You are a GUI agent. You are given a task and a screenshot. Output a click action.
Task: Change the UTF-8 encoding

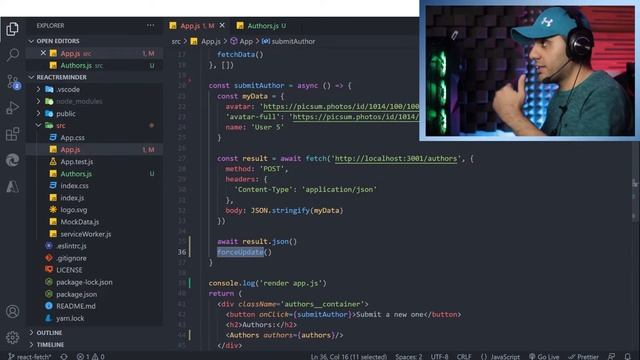pos(439,356)
